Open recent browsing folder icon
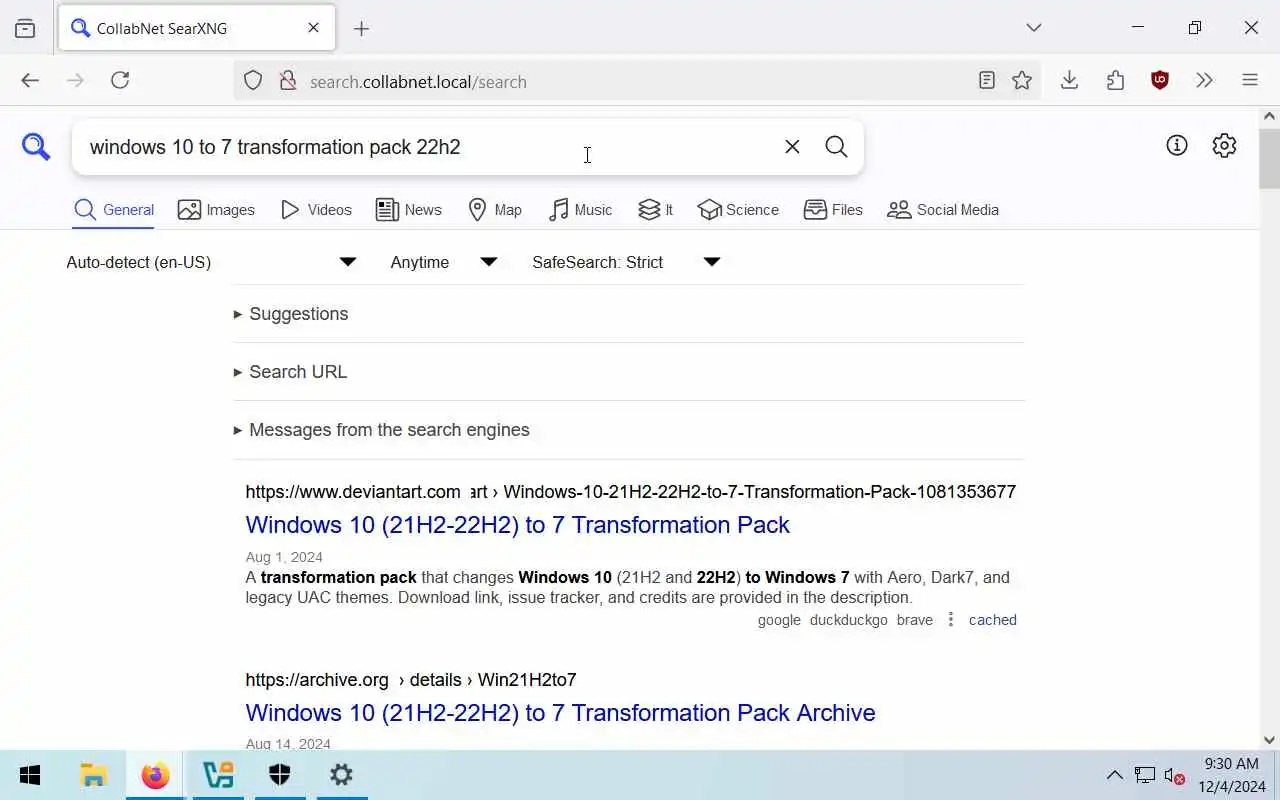 [x=25, y=28]
